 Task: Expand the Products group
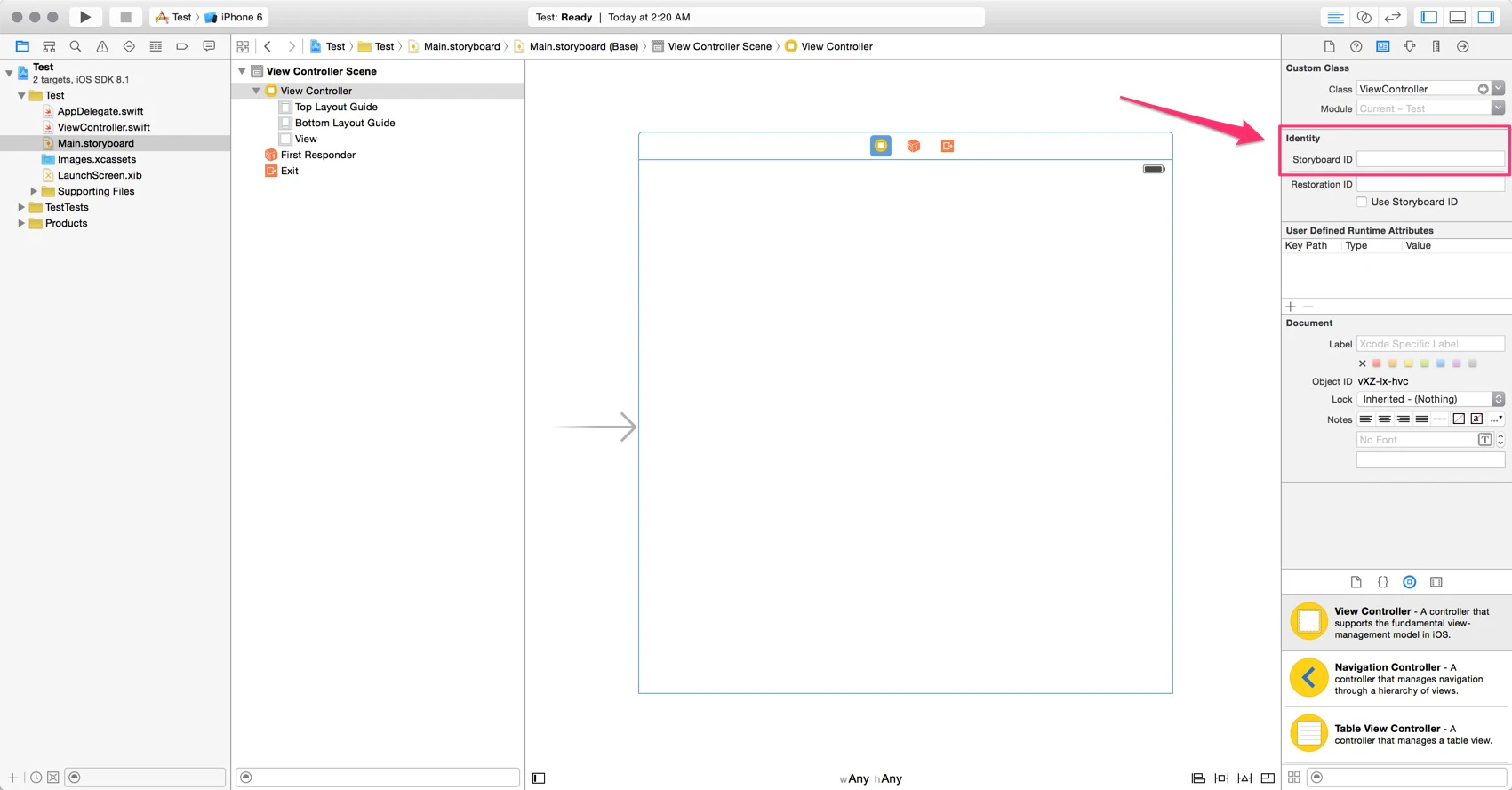coord(21,223)
